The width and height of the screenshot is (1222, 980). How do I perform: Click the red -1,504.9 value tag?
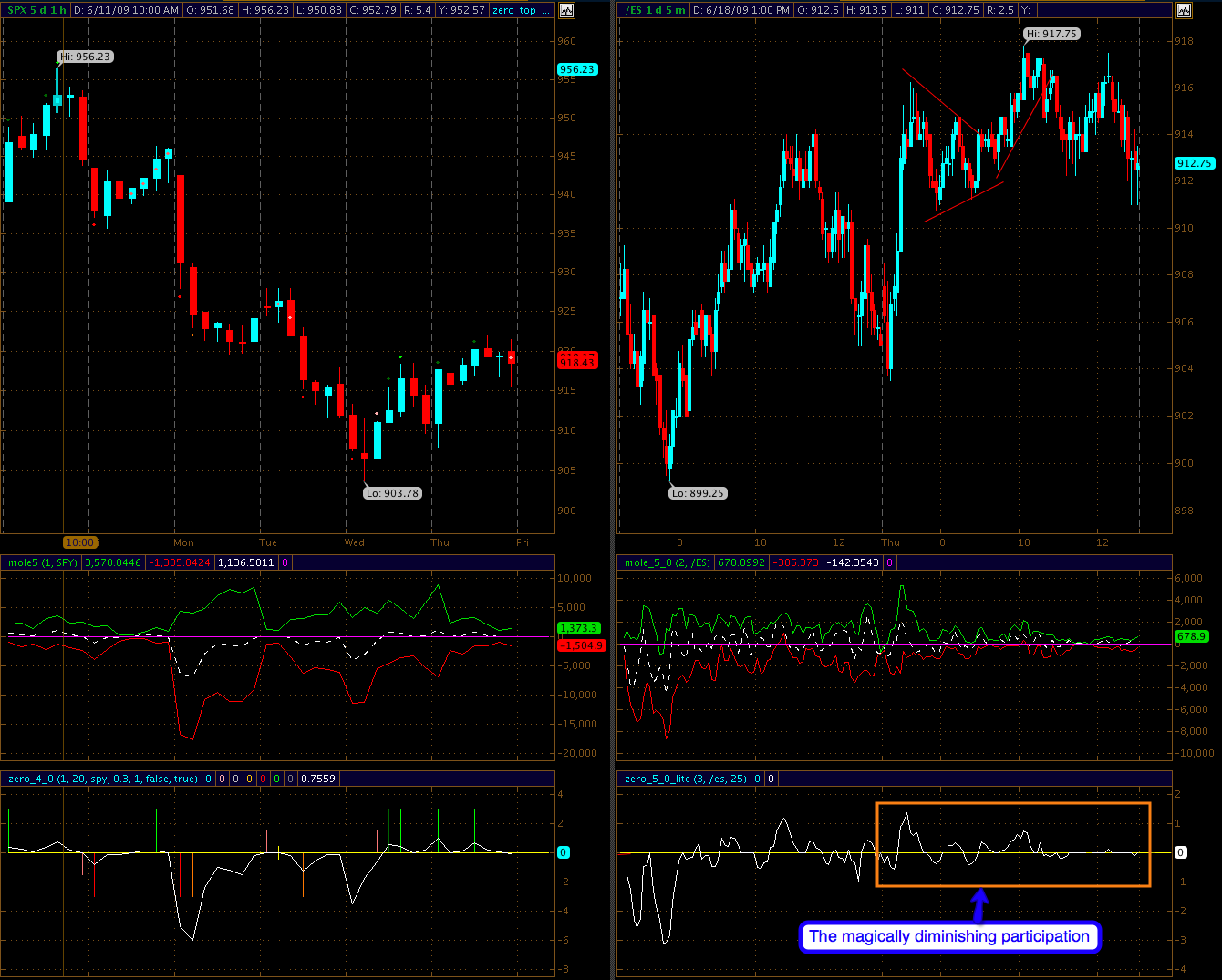point(581,645)
